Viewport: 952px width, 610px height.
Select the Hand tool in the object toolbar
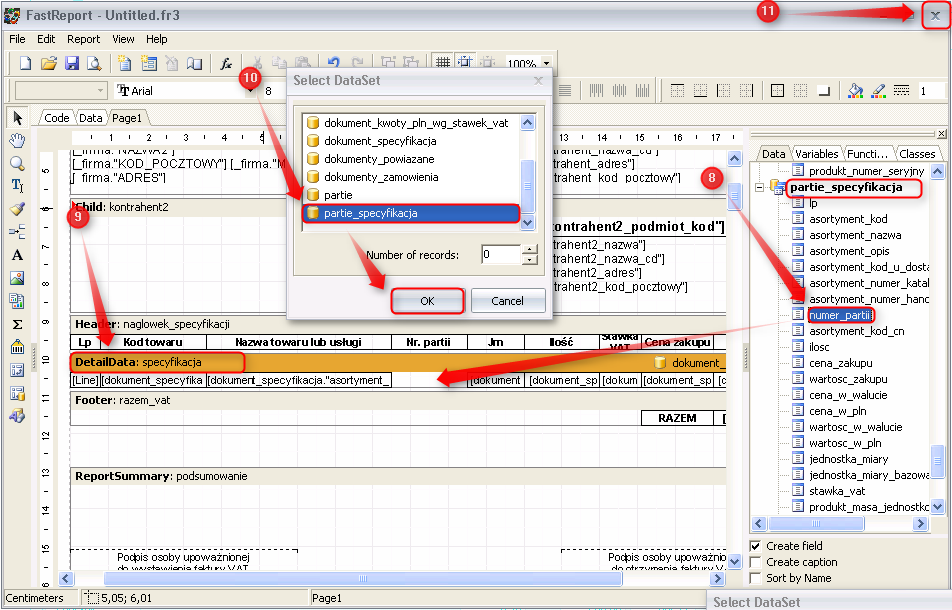pos(17,140)
